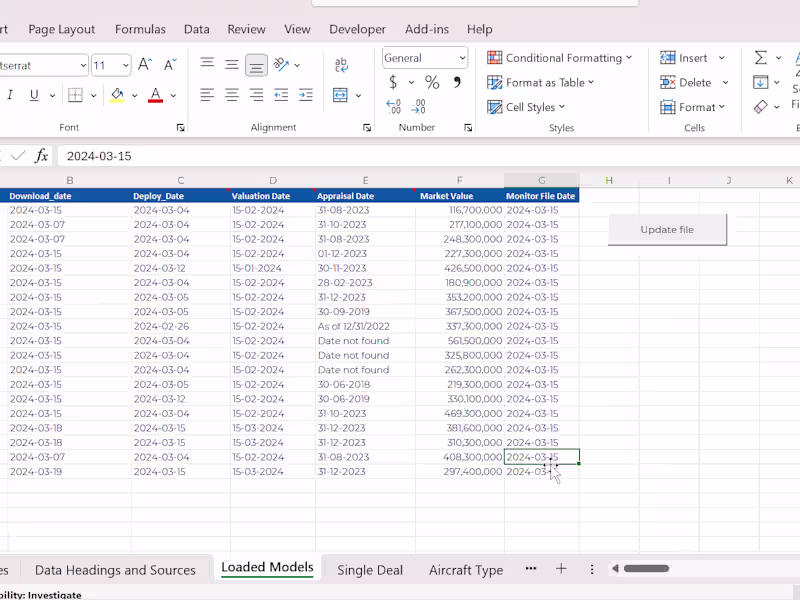Viewport: 800px width, 600px height.
Task: Open Font settings dialog launcher
Action: pyautogui.click(x=181, y=128)
